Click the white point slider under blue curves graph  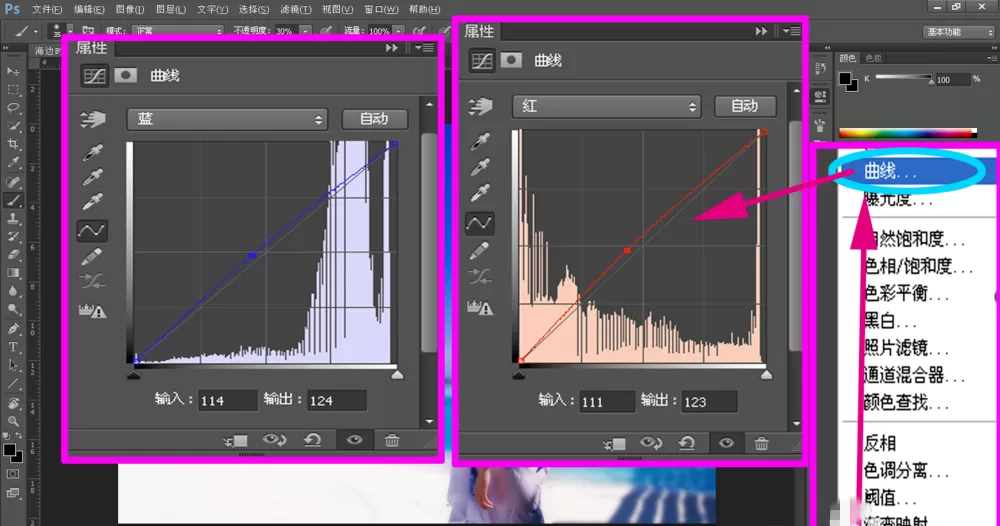pos(397,374)
